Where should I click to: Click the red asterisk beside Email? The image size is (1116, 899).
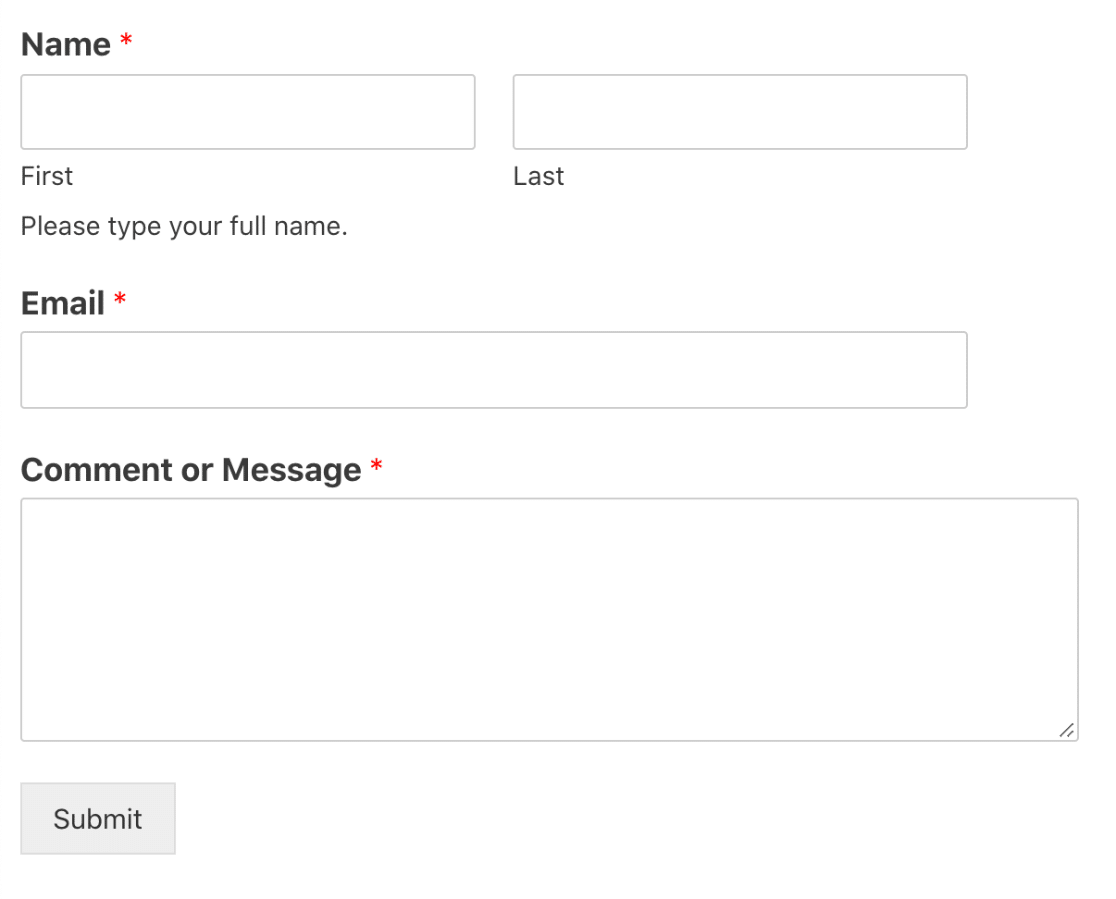point(120,298)
